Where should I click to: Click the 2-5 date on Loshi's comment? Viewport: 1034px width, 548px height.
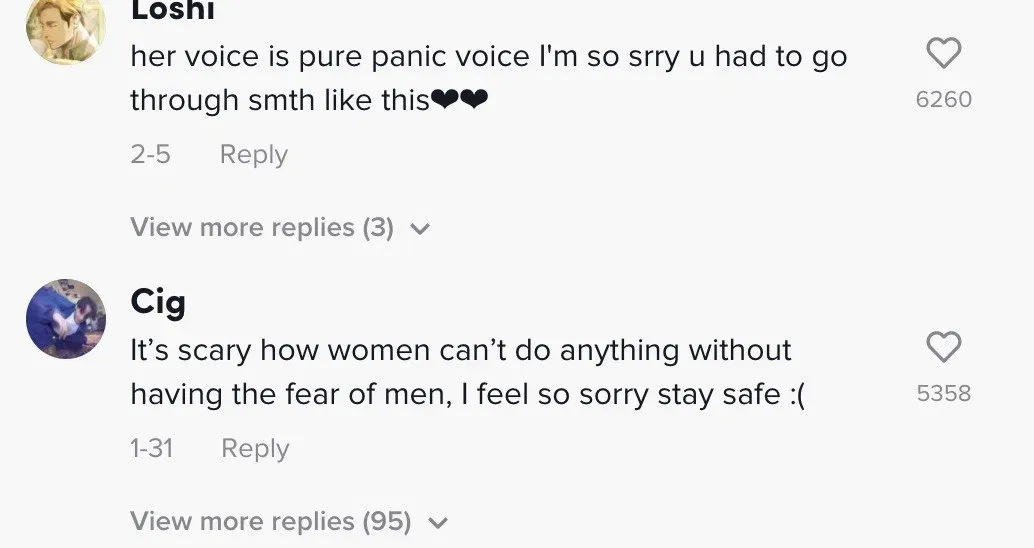click(150, 155)
